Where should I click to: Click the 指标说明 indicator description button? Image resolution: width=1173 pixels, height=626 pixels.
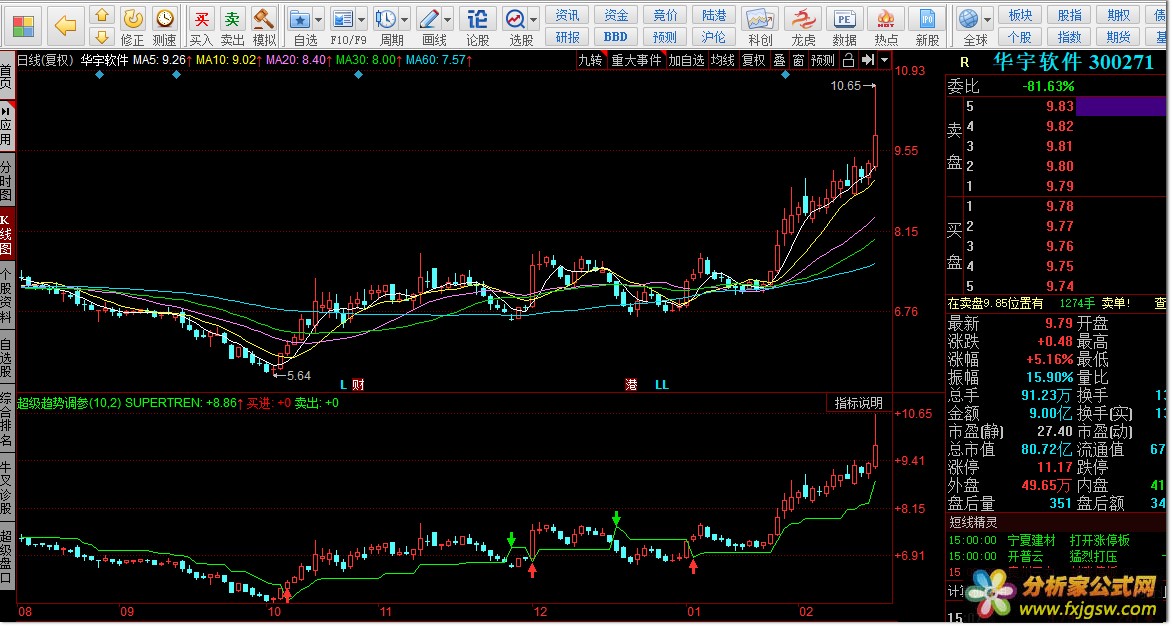[858, 403]
